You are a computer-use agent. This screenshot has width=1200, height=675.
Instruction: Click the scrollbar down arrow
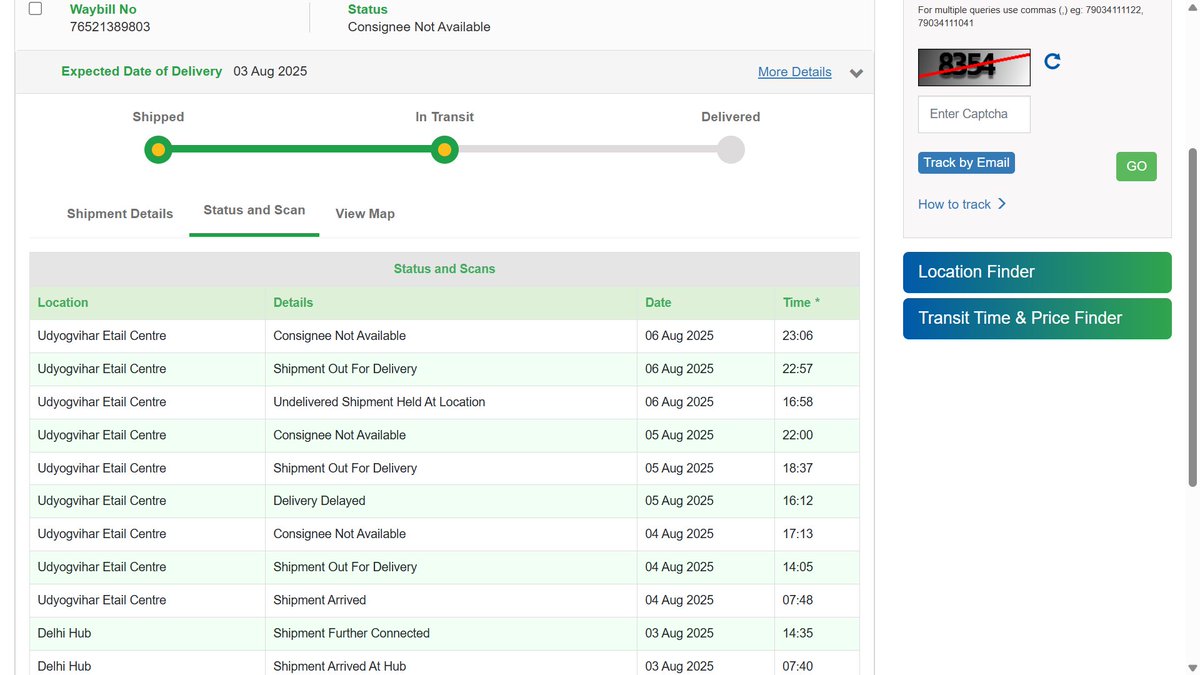pos(1191,666)
